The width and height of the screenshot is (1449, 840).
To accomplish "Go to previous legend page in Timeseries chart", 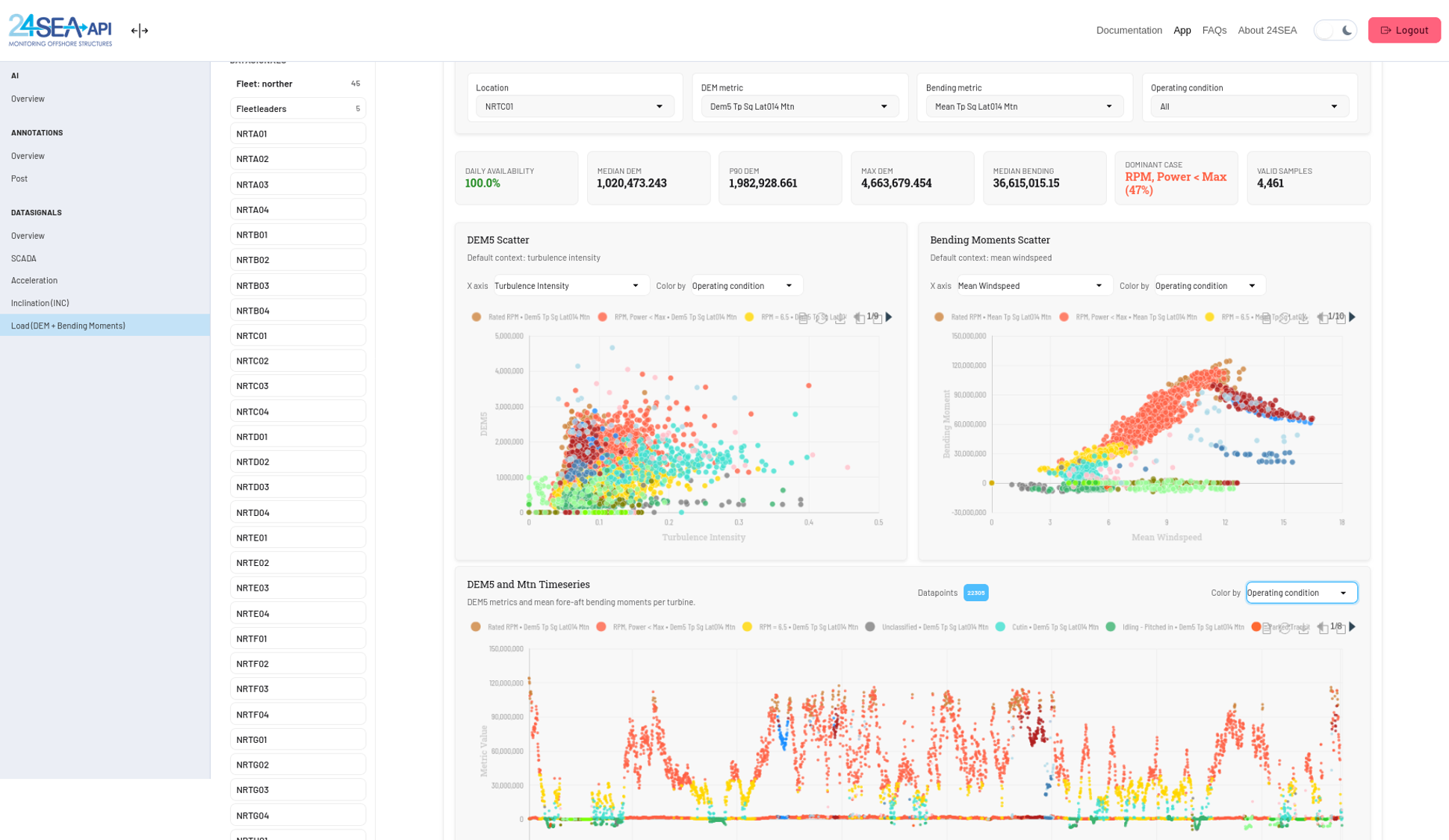I will (x=1321, y=626).
